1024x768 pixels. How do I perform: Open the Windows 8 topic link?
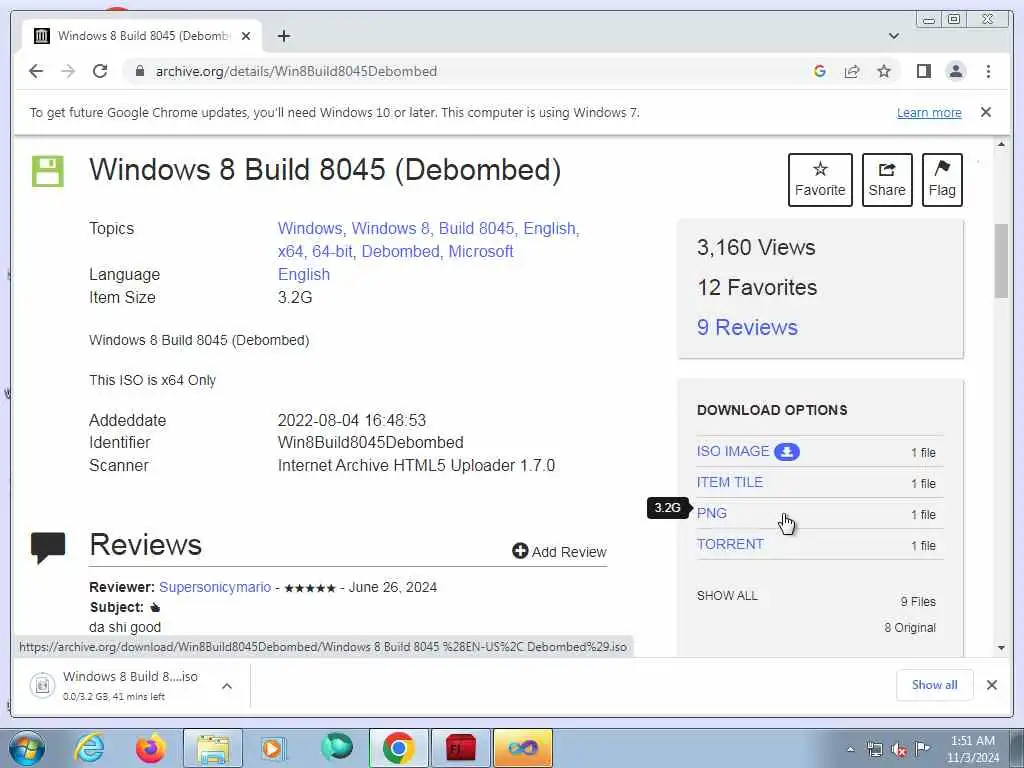pyautogui.click(x=391, y=229)
